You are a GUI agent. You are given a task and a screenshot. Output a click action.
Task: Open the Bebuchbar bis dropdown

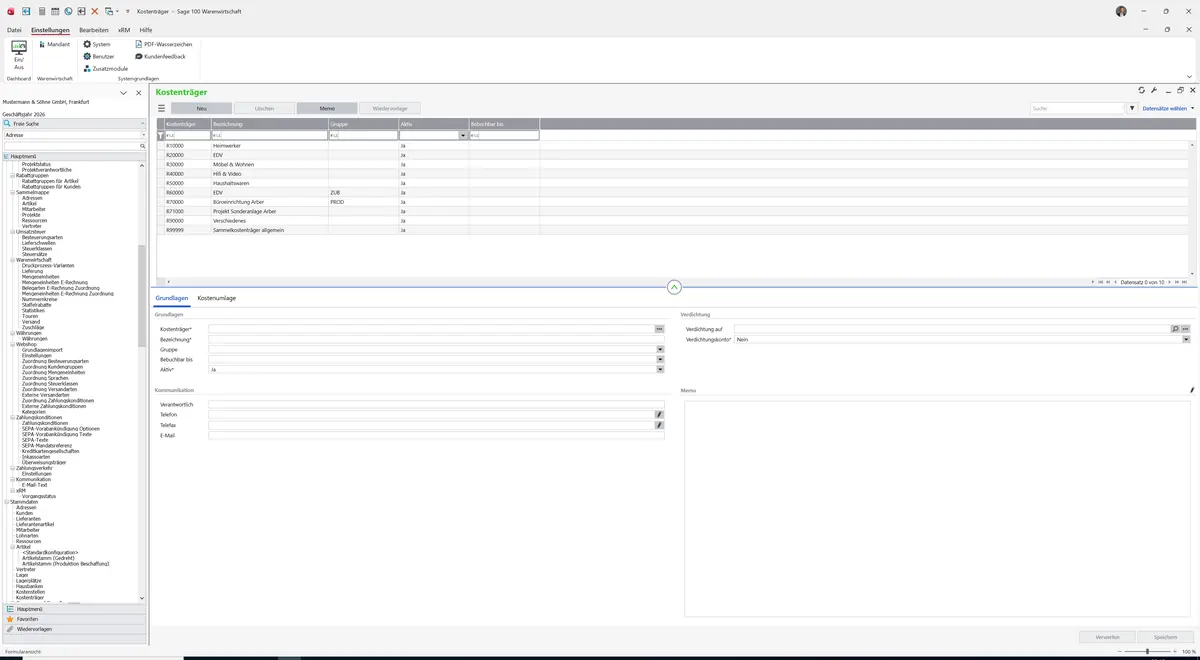tap(660, 359)
